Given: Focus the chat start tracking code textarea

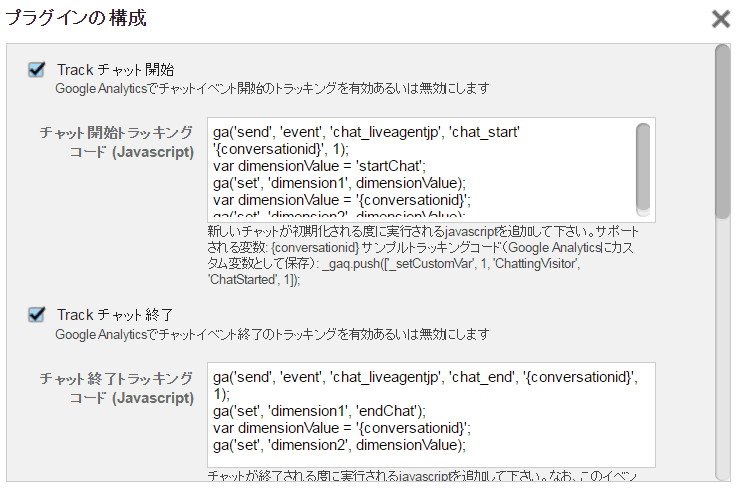Looking at the screenshot, I should click(x=431, y=170).
